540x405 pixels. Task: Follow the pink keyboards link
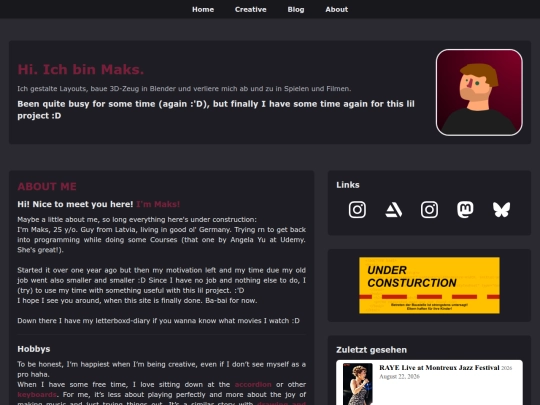[37, 394]
